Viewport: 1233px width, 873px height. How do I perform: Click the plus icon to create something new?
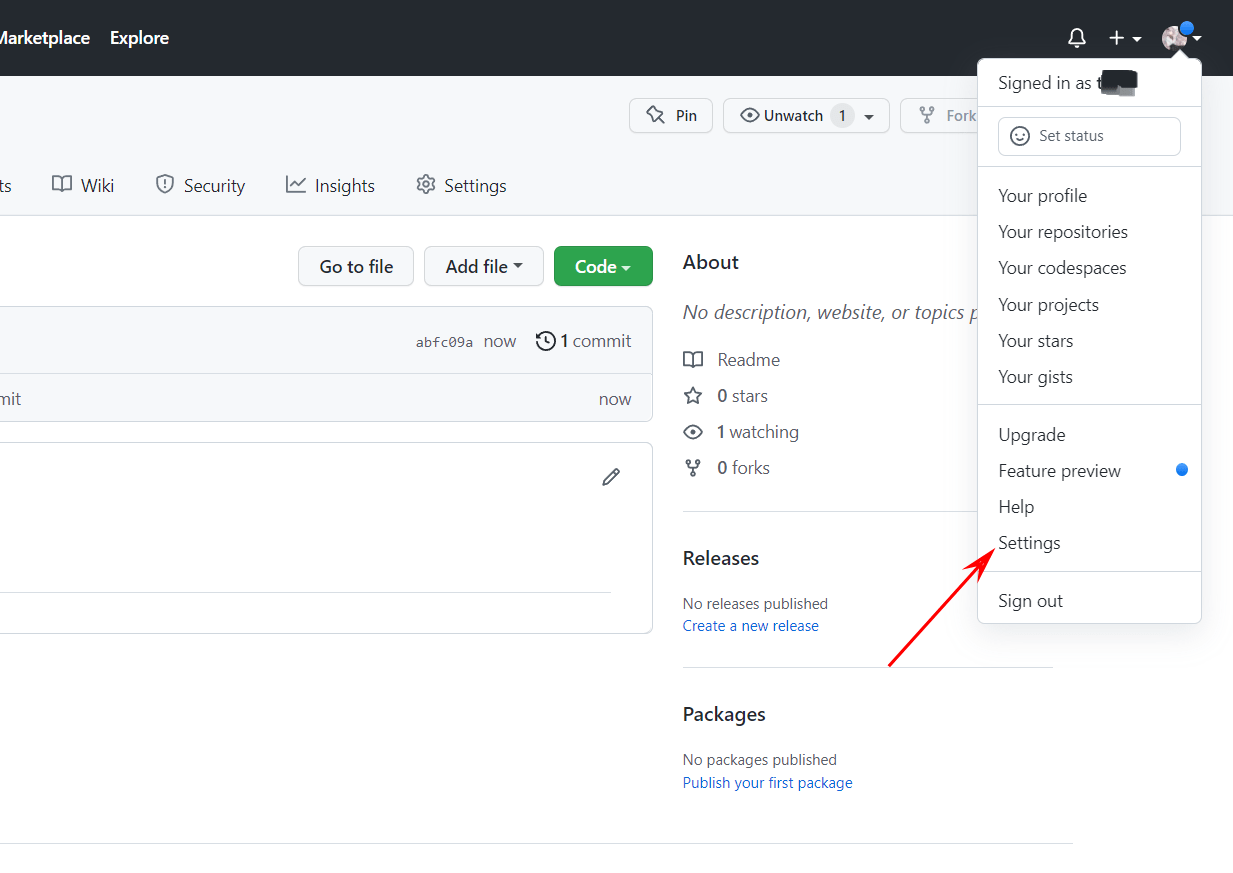(1115, 37)
